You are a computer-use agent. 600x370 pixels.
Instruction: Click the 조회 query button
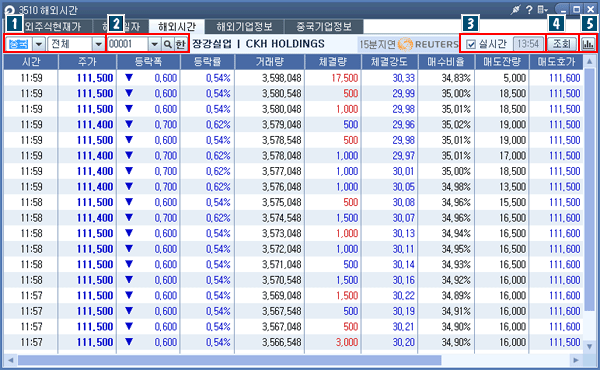point(562,44)
